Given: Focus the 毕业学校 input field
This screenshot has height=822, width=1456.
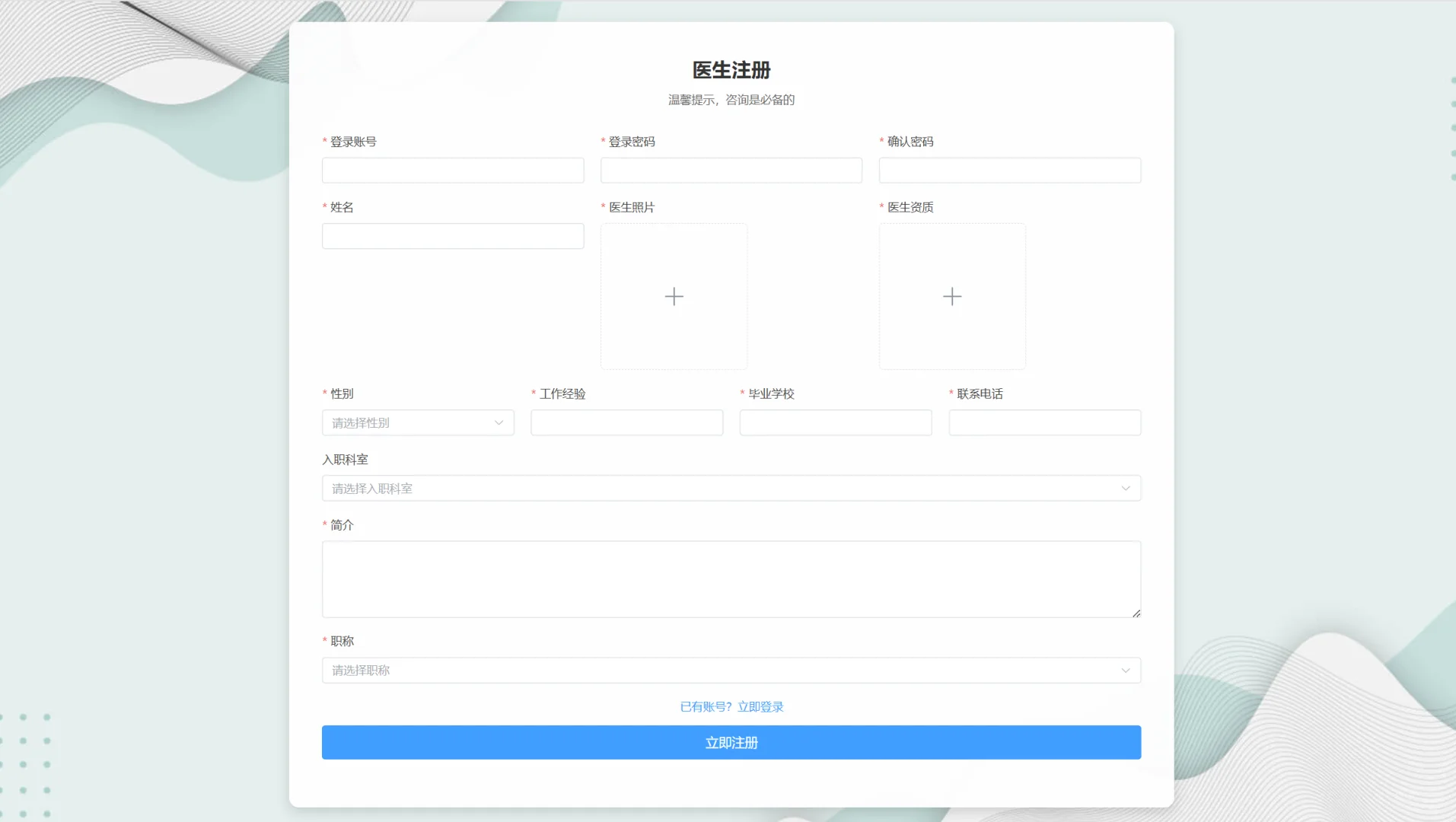Looking at the screenshot, I should (835, 422).
